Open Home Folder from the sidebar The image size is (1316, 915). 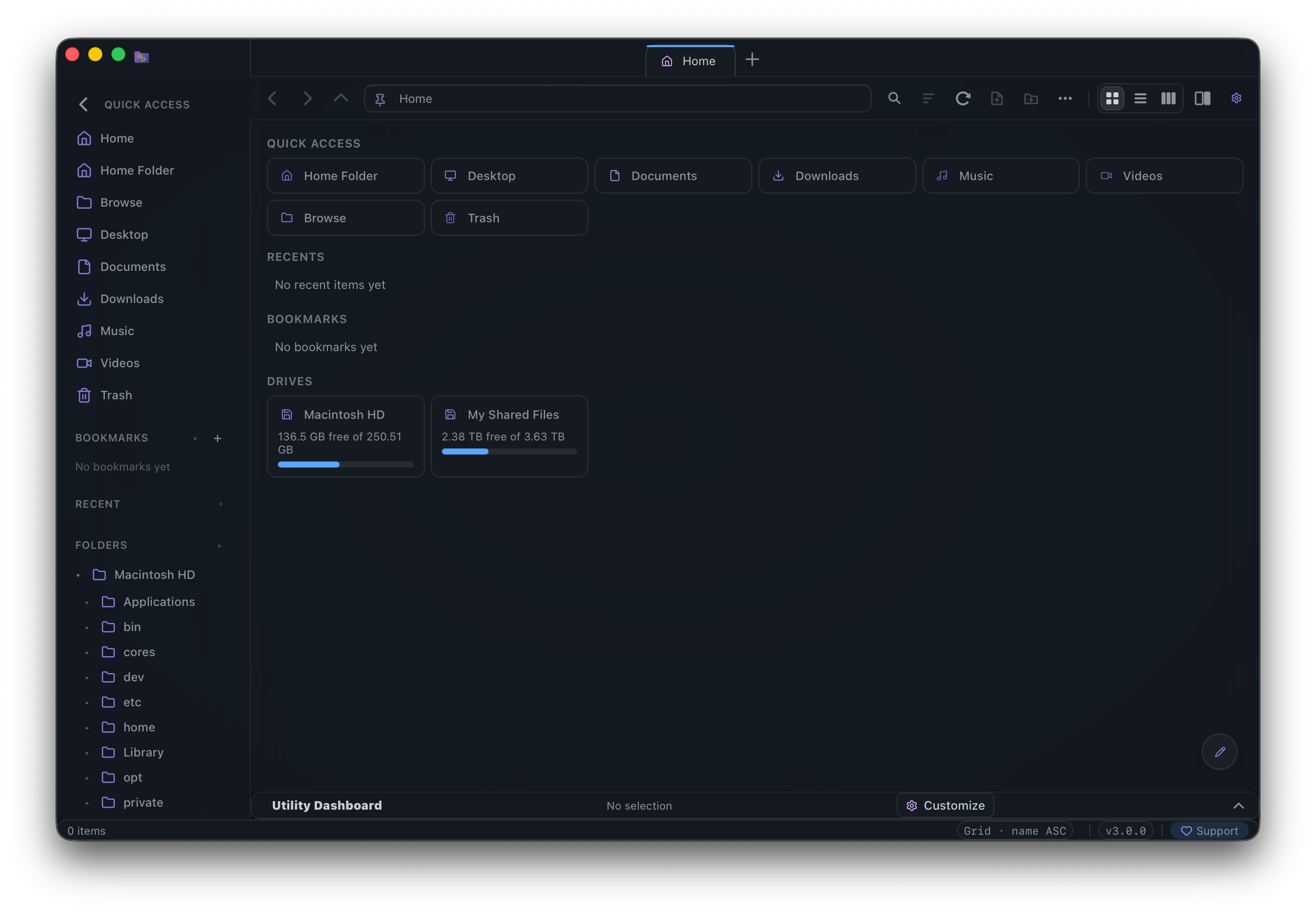pos(149,170)
